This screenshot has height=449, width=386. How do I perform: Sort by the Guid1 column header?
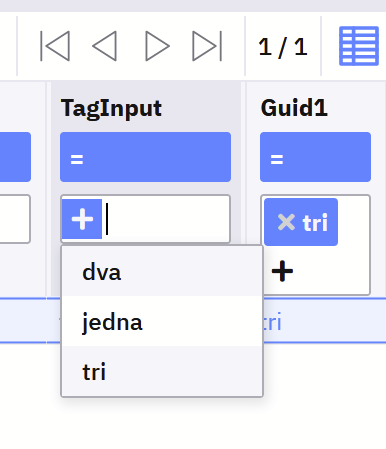[x=294, y=108]
